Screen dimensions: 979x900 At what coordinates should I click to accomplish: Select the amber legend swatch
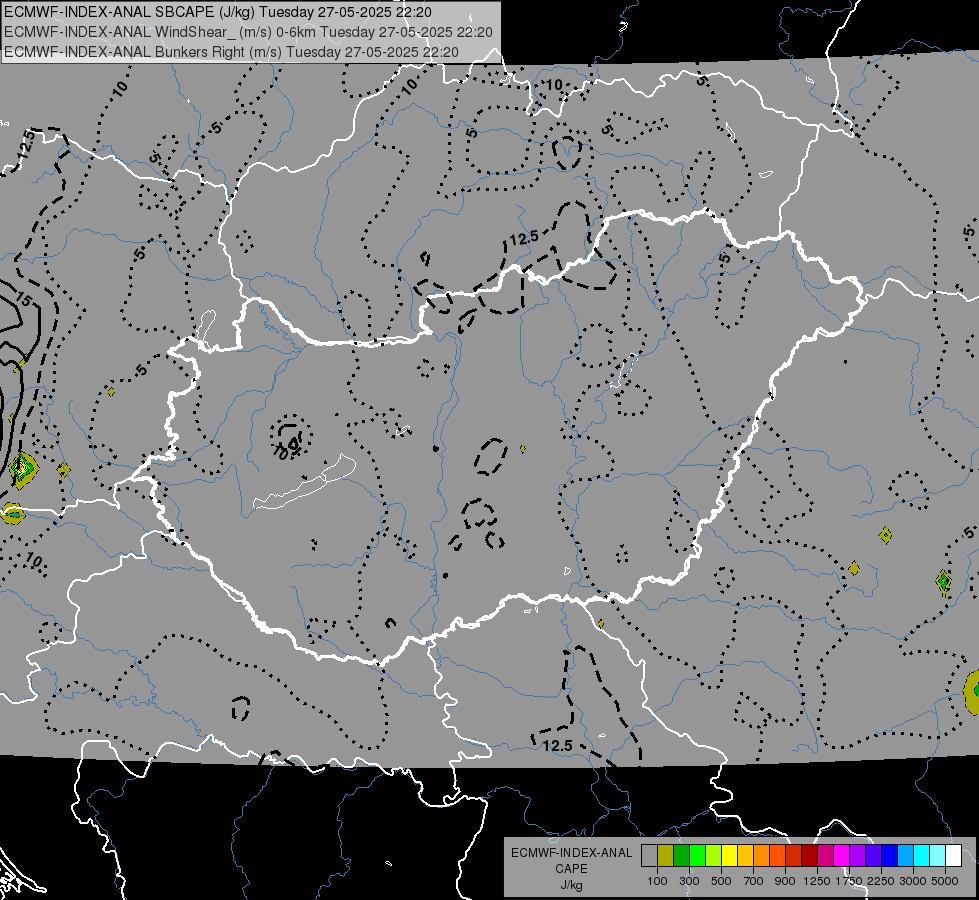[x=745, y=856]
